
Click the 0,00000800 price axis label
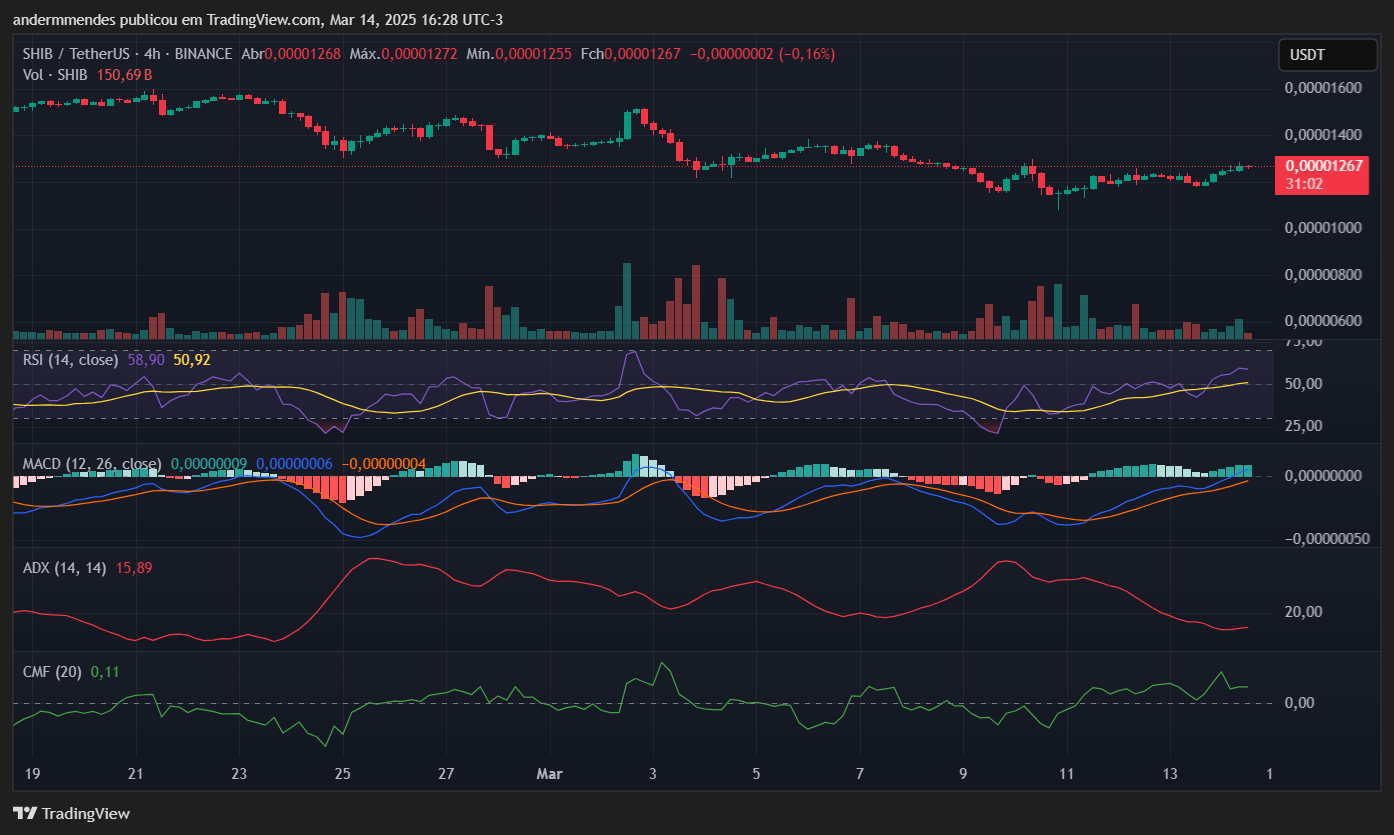(1324, 274)
